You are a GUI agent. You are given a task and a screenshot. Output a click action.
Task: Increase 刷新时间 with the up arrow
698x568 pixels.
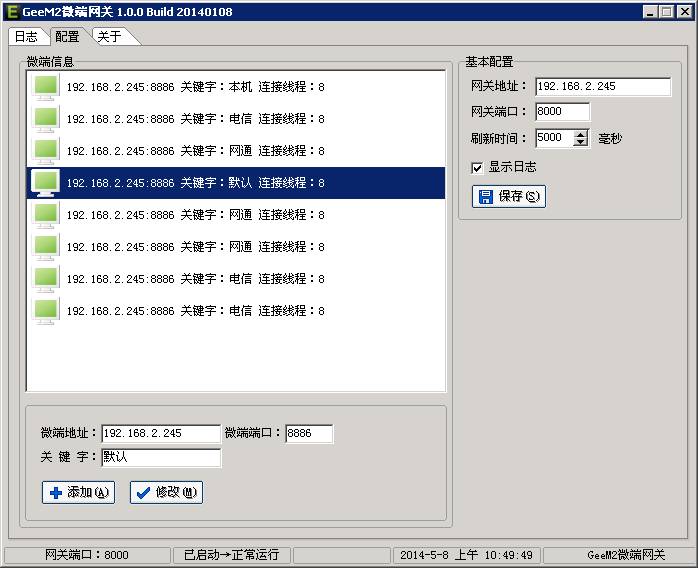(x=580, y=134)
